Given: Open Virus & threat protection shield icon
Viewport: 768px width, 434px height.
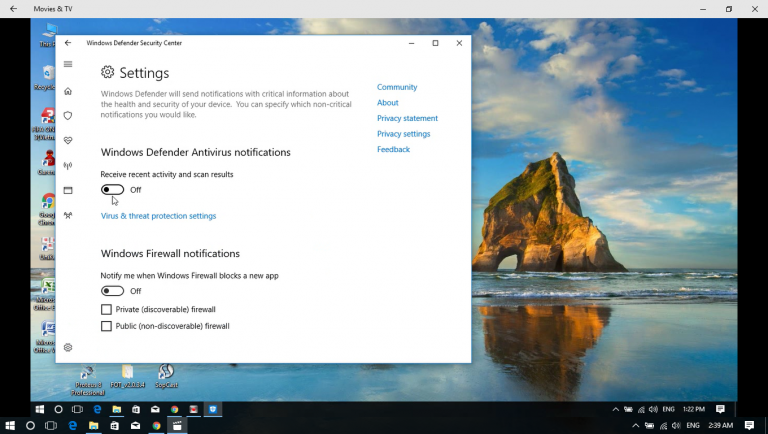Looking at the screenshot, I should [68, 116].
